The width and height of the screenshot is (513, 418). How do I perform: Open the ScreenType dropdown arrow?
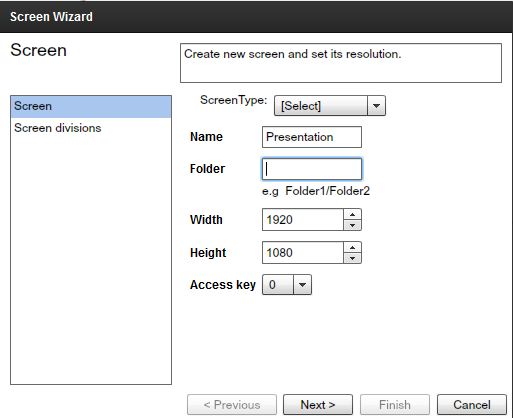coord(376,106)
